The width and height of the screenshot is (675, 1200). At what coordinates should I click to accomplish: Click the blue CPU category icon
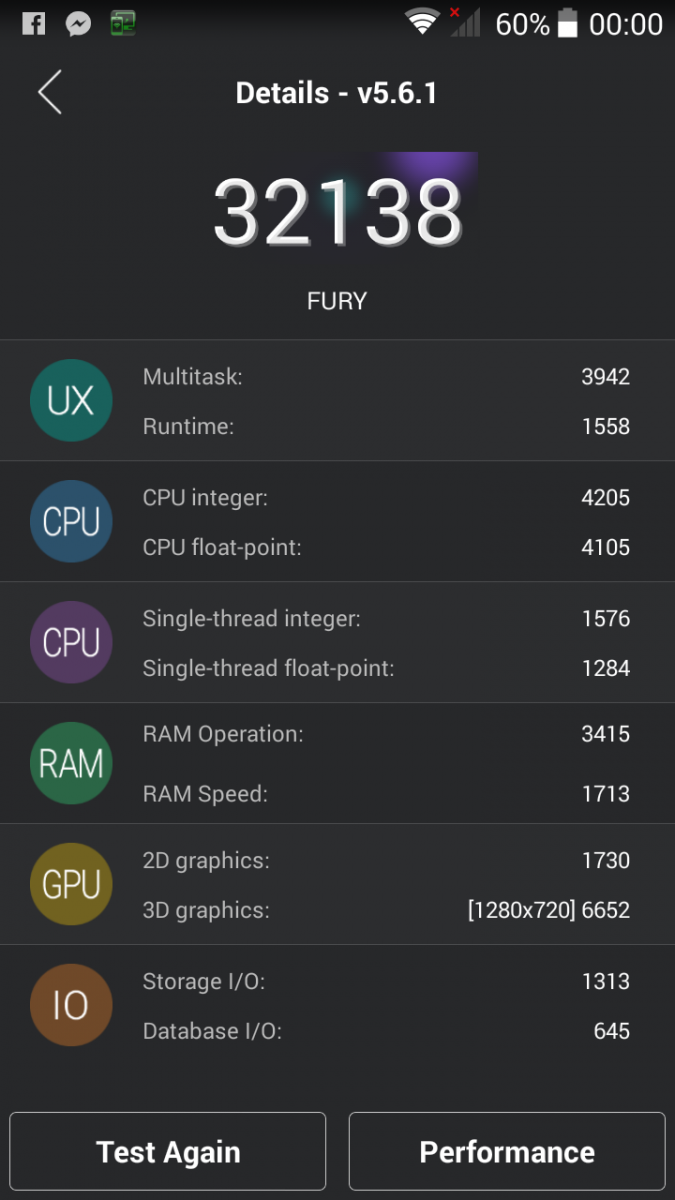[71, 522]
